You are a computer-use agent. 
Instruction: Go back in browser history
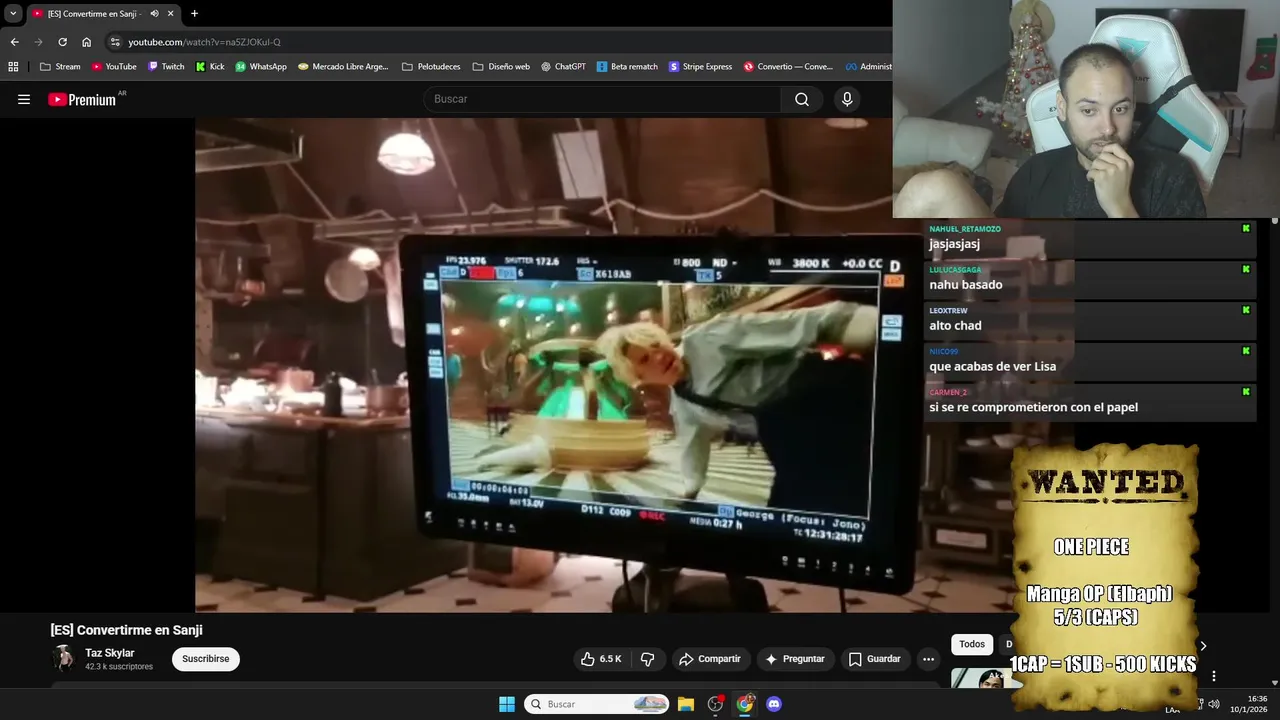tap(14, 42)
